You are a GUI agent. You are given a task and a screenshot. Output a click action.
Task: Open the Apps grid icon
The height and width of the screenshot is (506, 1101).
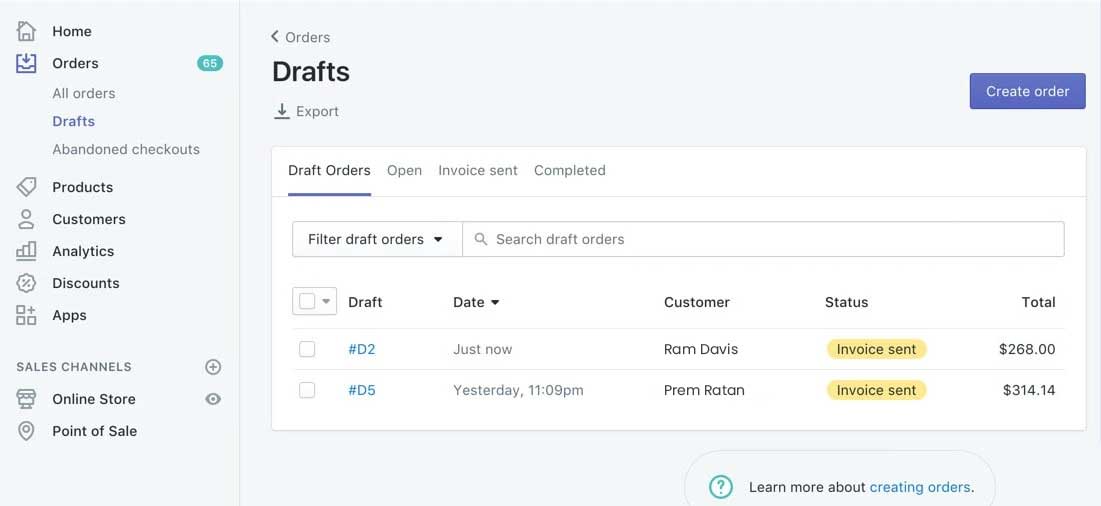pos(27,315)
